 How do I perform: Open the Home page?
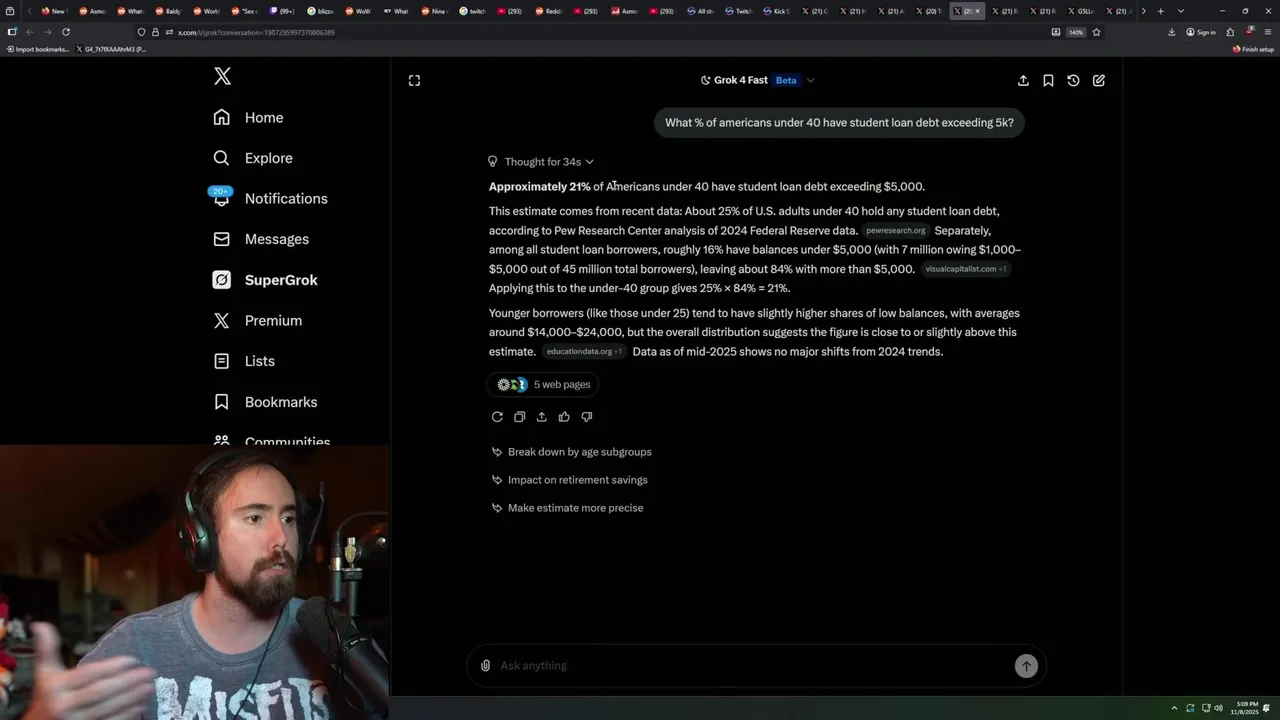click(x=248, y=117)
